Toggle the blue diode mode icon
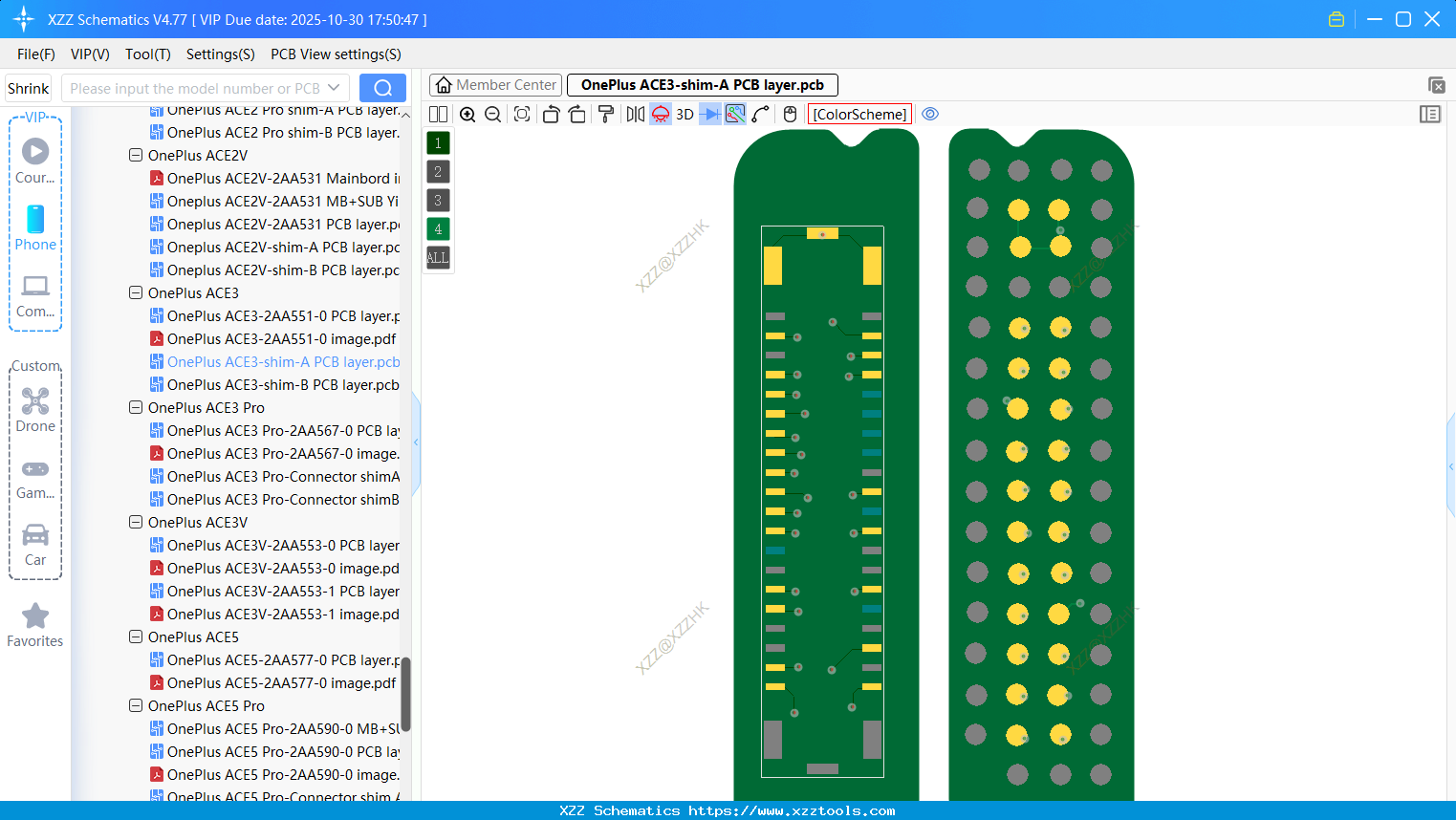This screenshot has height=820, width=1456. pyautogui.click(x=709, y=115)
